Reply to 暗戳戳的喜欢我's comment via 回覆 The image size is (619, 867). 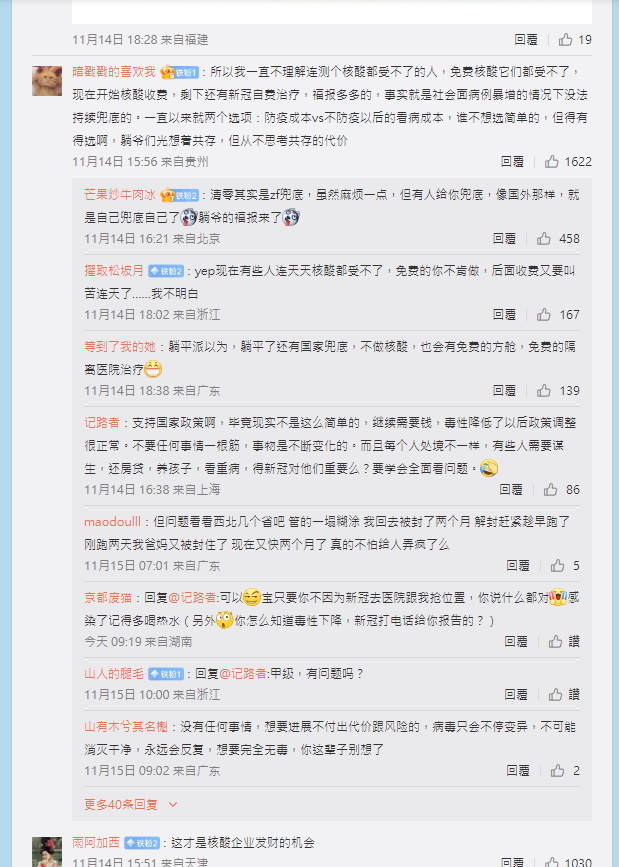(x=512, y=161)
